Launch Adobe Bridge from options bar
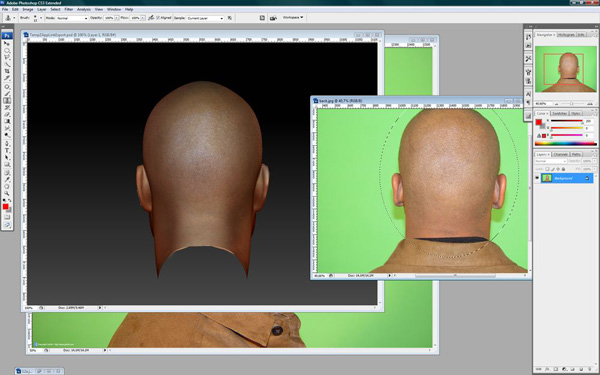This screenshot has height=375, width=600. (x=273, y=18)
